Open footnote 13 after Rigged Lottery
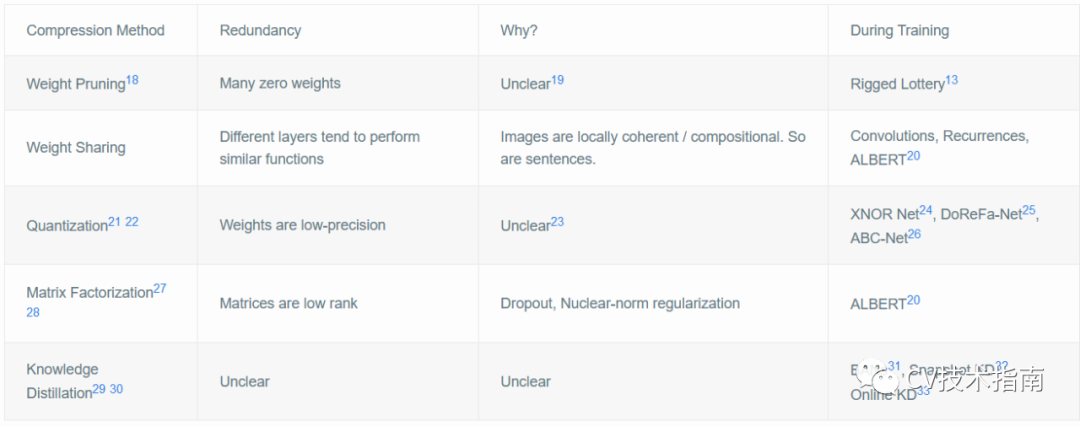The height and width of the screenshot is (427, 1080). click(x=951, y=80)
